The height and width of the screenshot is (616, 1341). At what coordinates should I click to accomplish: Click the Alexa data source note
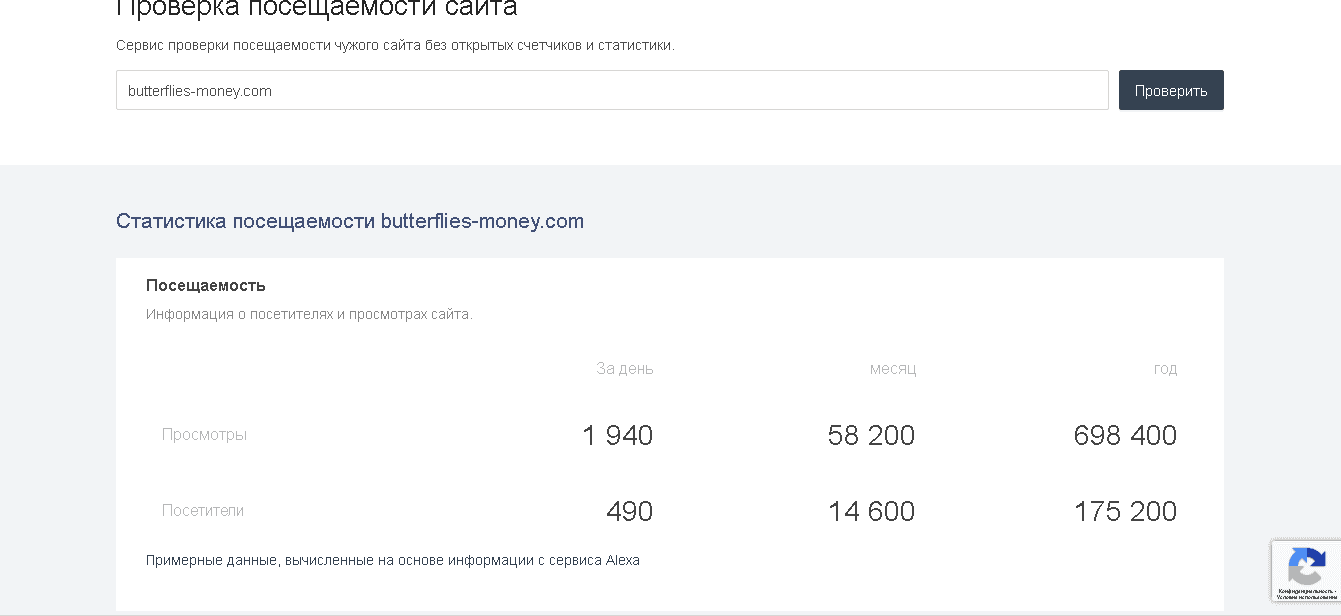(x=393, y=561)
